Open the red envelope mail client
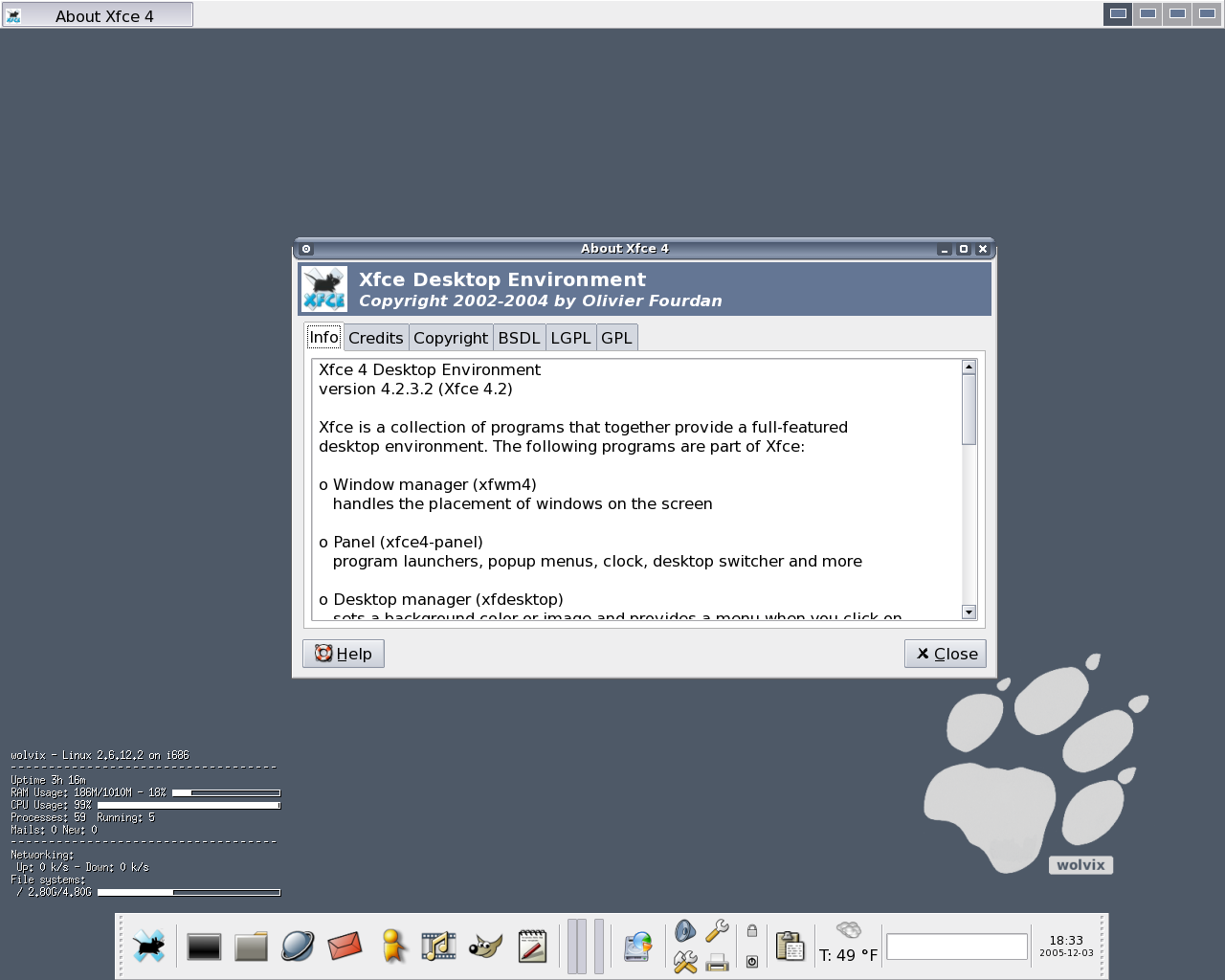Screen dimensions: 1225x980 pos(345,947)
